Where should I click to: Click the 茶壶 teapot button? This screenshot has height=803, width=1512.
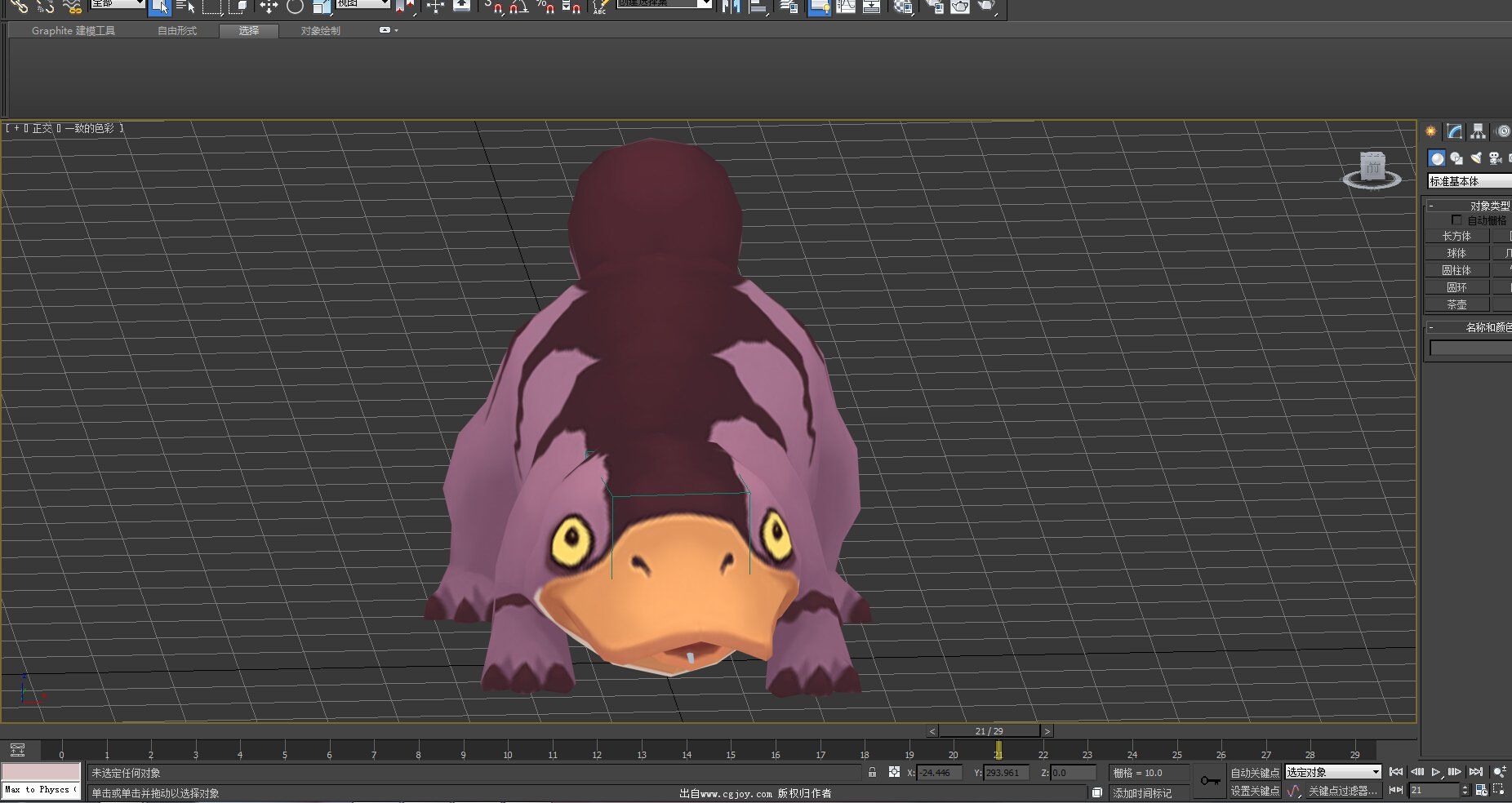tap(1456, 304)
